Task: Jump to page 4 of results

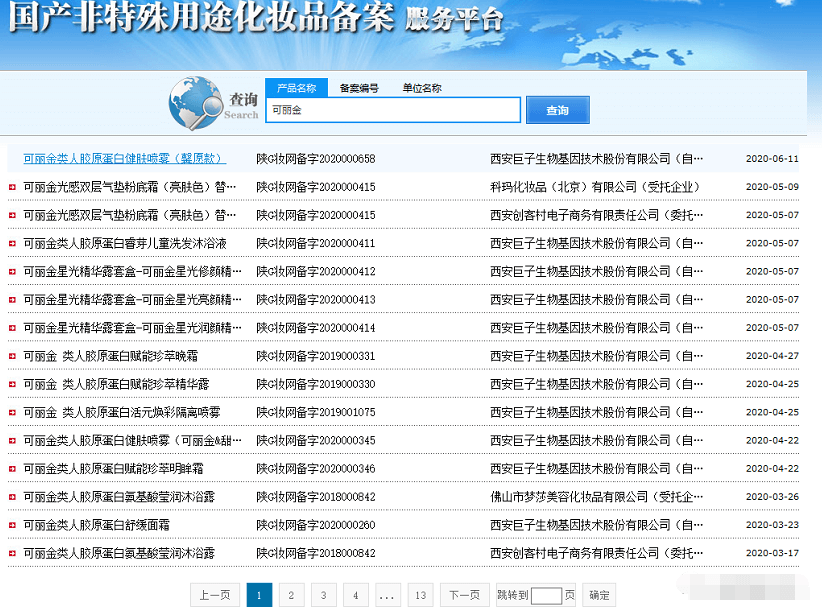Action: pyautogui.click(x=355, y=596)
